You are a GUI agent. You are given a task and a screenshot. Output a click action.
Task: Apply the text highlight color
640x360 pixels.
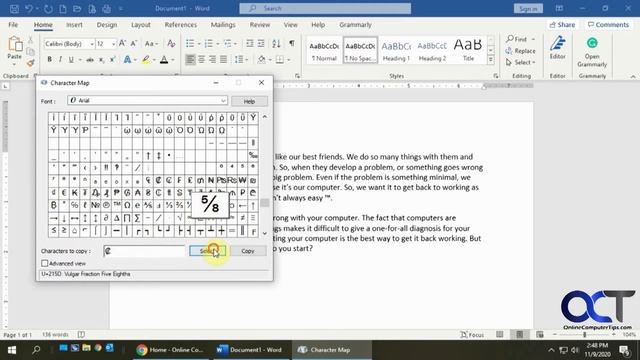pyautogui.click(x=146, y=60)
